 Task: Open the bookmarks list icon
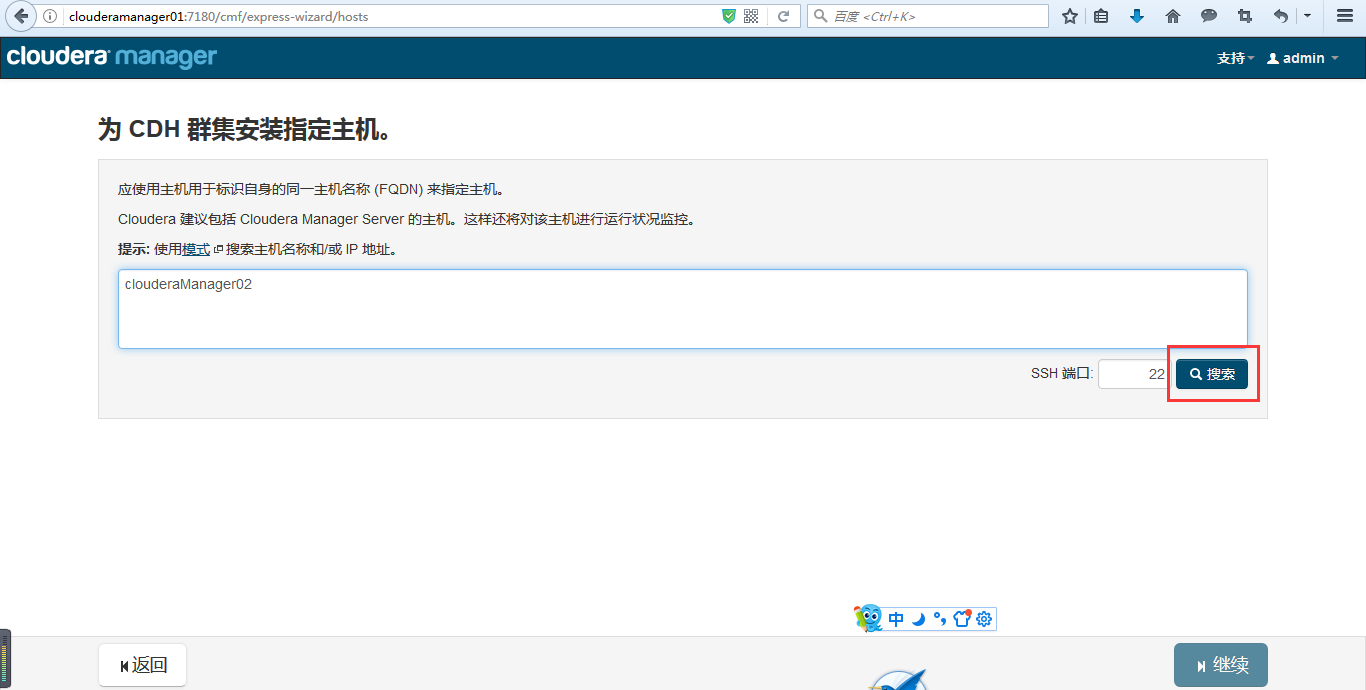click(x=1101, y=16)
